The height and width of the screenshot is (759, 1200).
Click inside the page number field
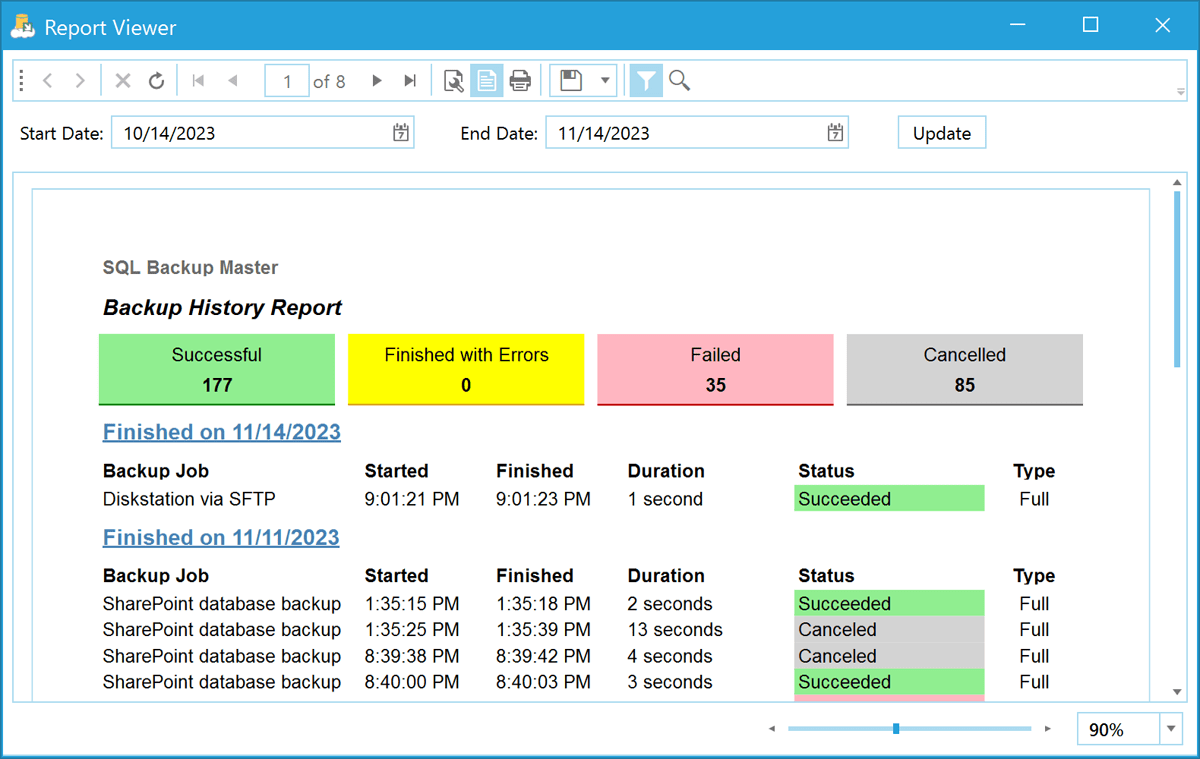click(x=287, y=81)
